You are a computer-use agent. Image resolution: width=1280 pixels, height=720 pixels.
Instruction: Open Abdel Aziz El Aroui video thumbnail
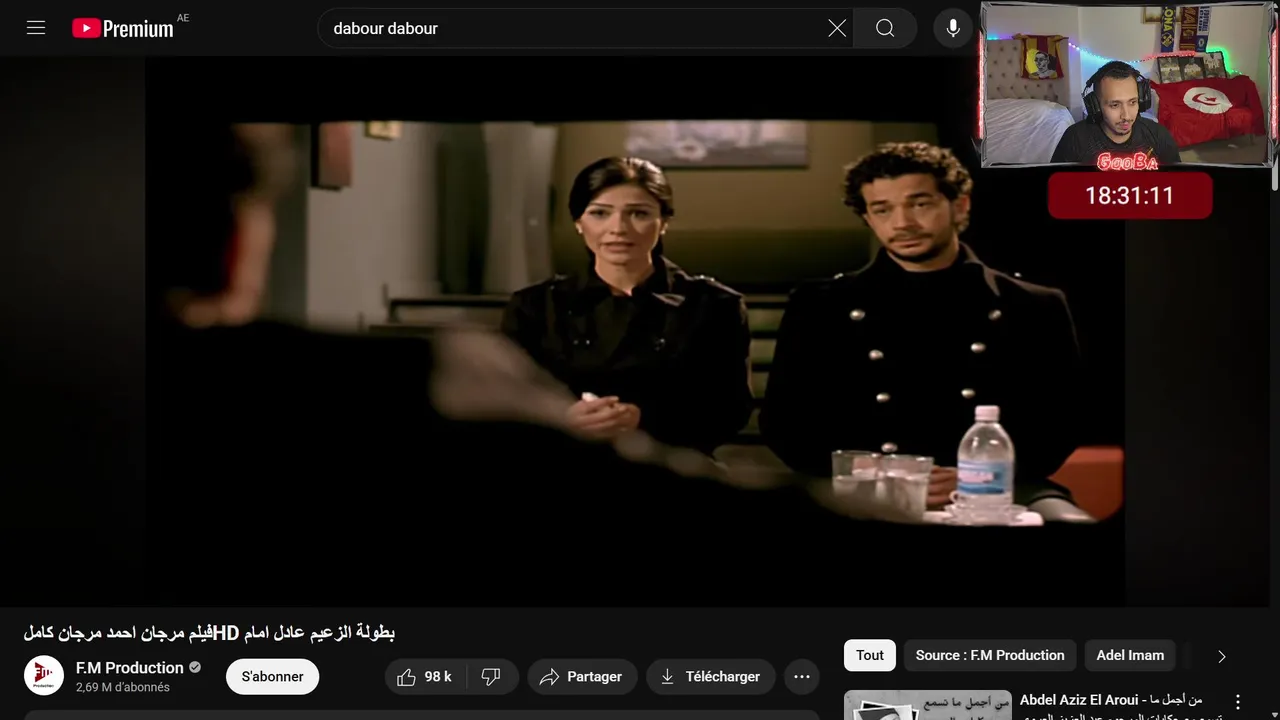click(928, 705)
